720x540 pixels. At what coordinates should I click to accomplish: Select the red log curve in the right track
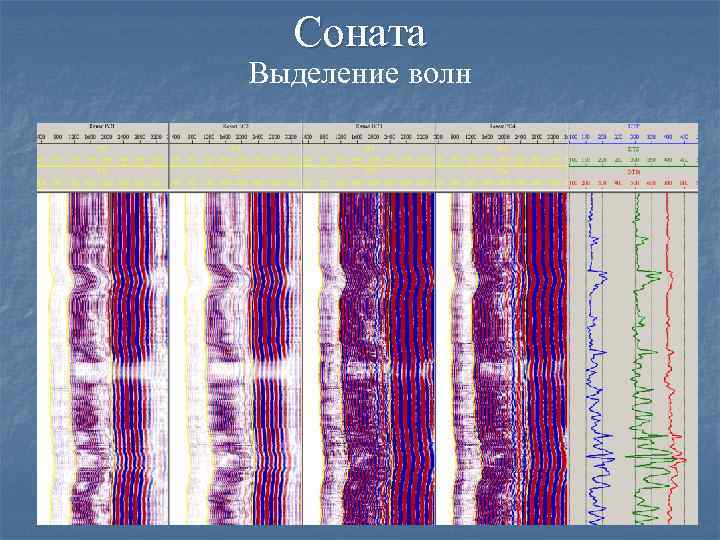pyautogui.click(x=676, y=359)
